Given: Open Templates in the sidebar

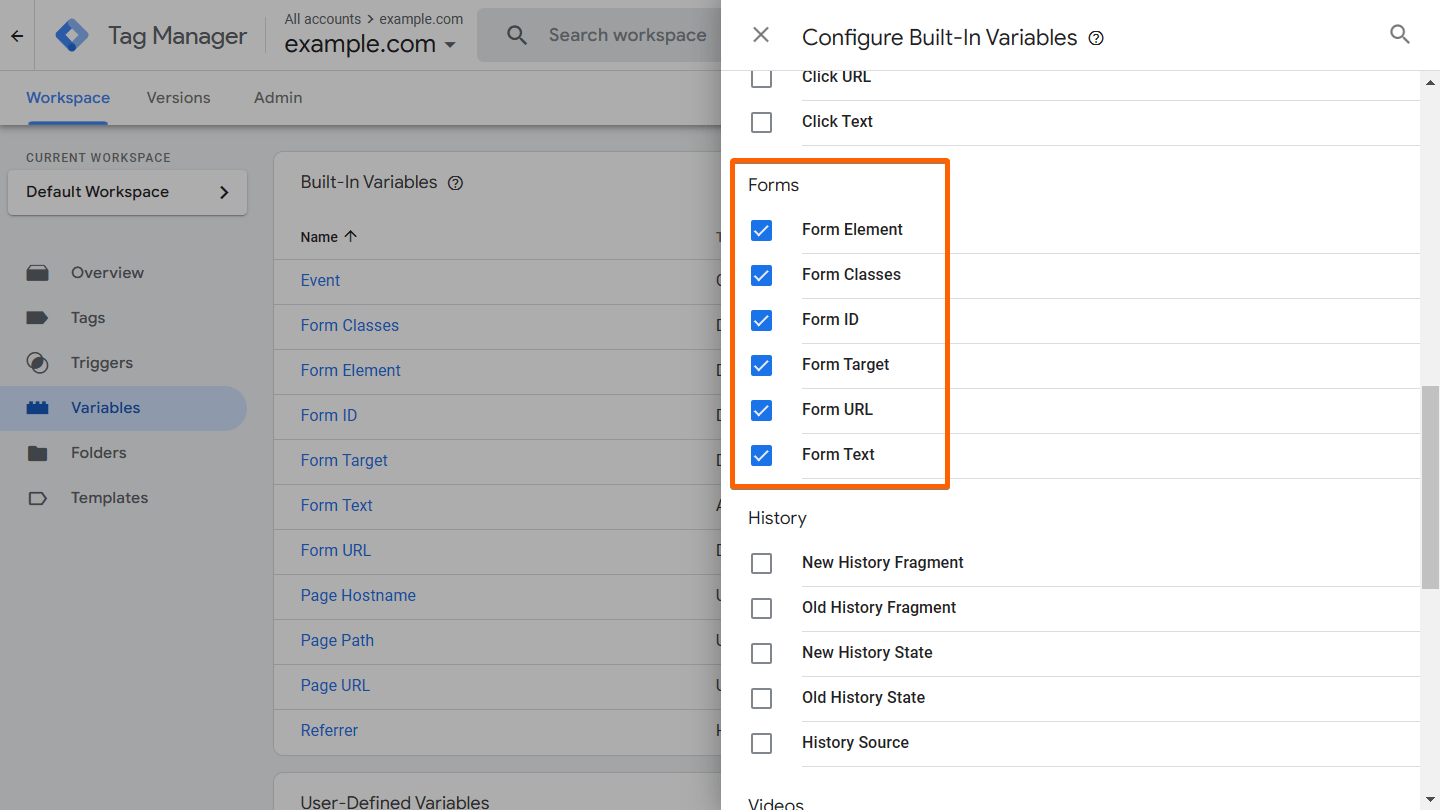Looking at the screenshot, I should point(109,498).
